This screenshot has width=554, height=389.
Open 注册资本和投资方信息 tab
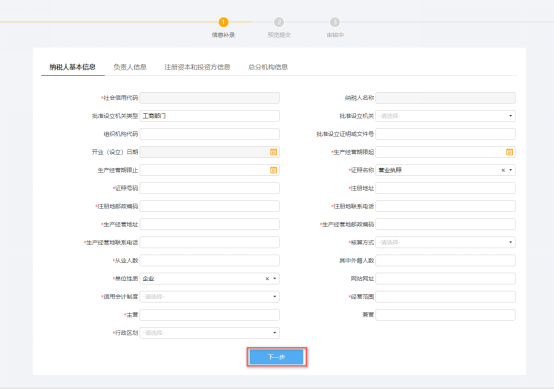pyautogui.click(x=197, y=67)
